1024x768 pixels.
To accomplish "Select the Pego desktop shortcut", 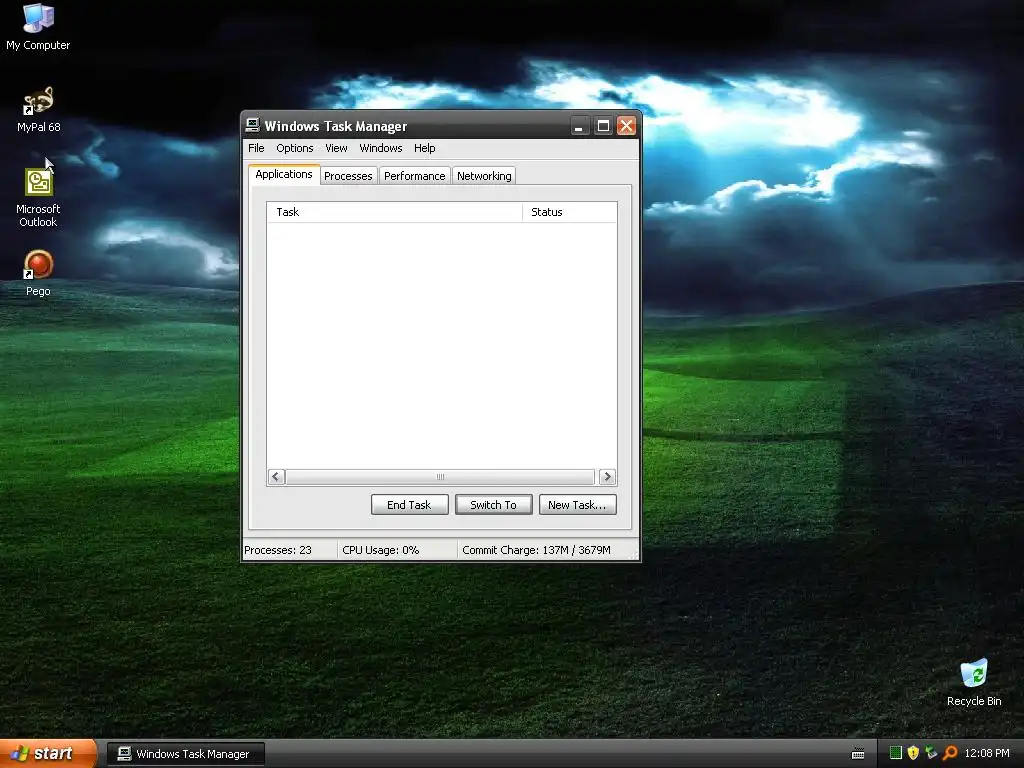I will pyautogui.click(x=38, y=273).
